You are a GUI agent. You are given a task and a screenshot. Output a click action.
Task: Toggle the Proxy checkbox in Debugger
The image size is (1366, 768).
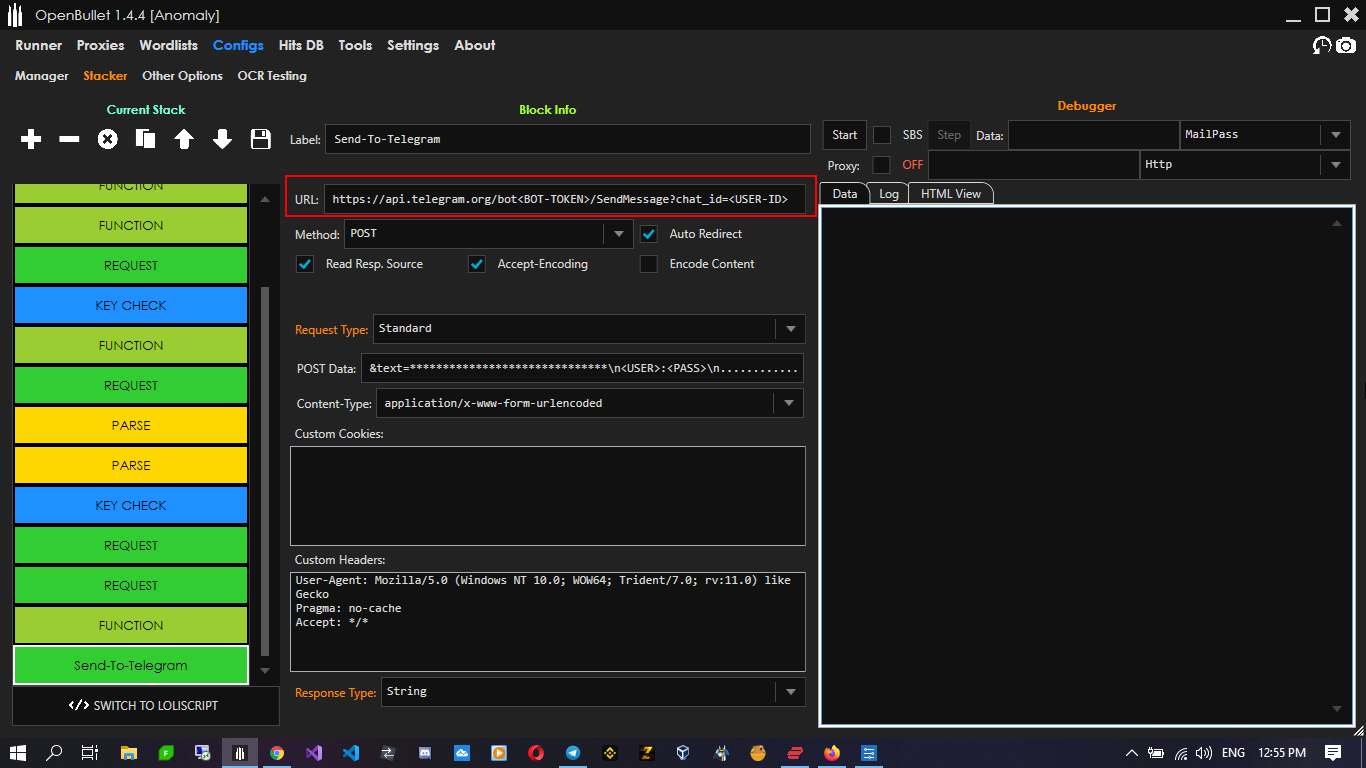[x=882, y=165]
